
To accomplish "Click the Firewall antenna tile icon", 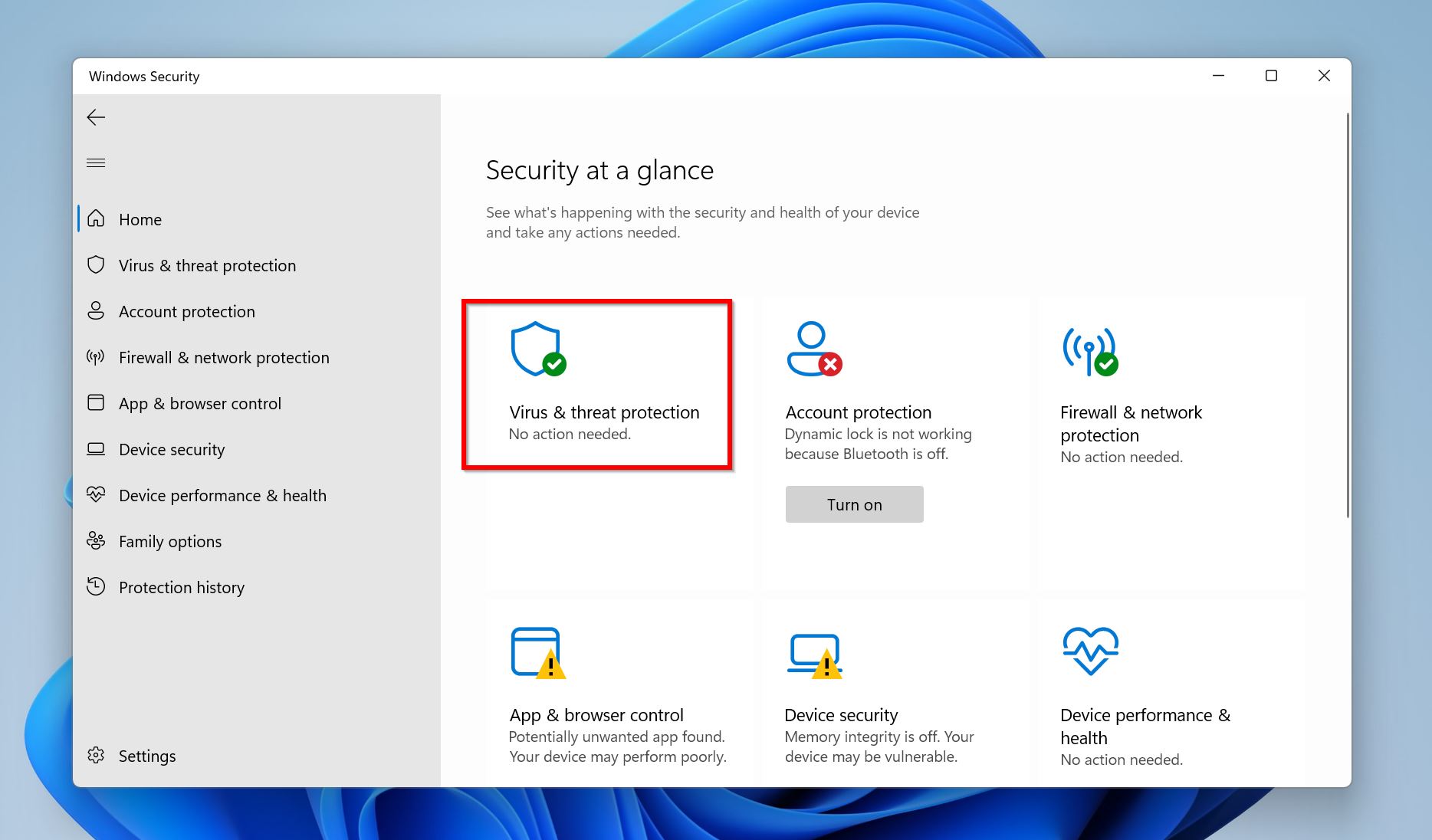I will [1090, 352].
